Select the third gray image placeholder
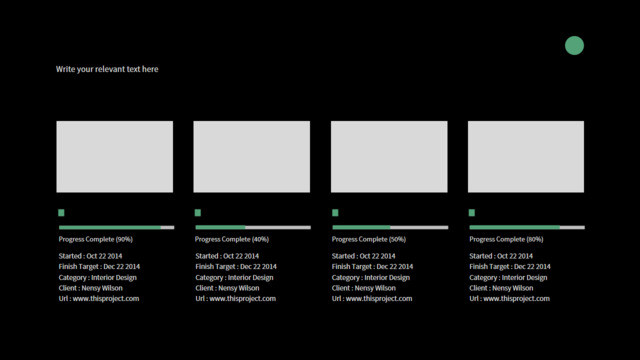This screenshot has height=360, width=640. tap(389, 157)
